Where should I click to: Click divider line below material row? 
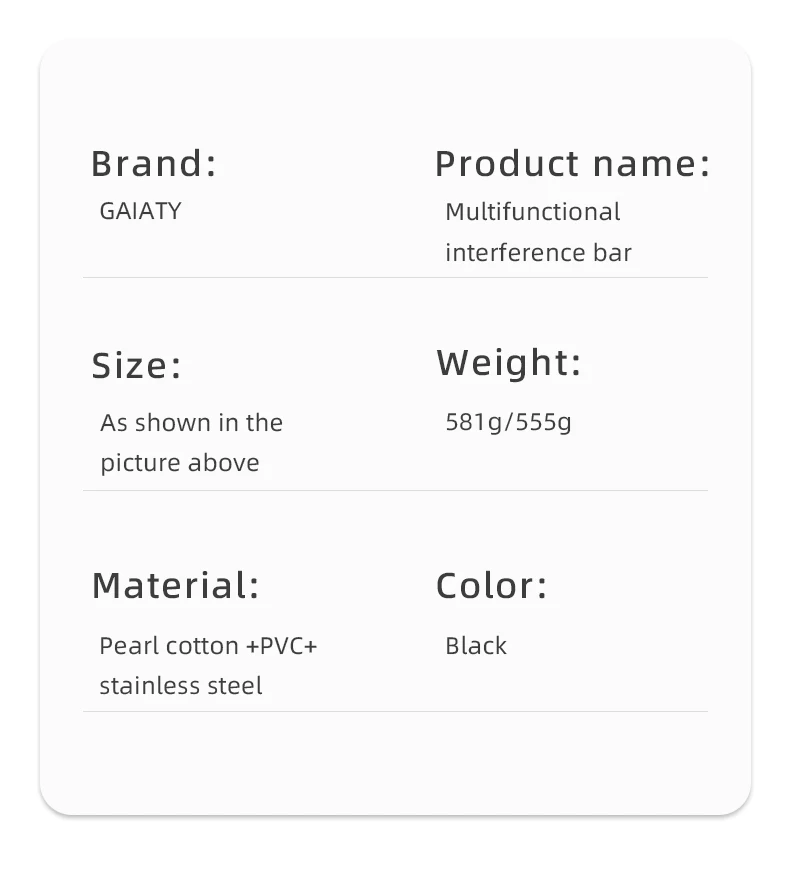pyautogui.click(x=395, y=711)
